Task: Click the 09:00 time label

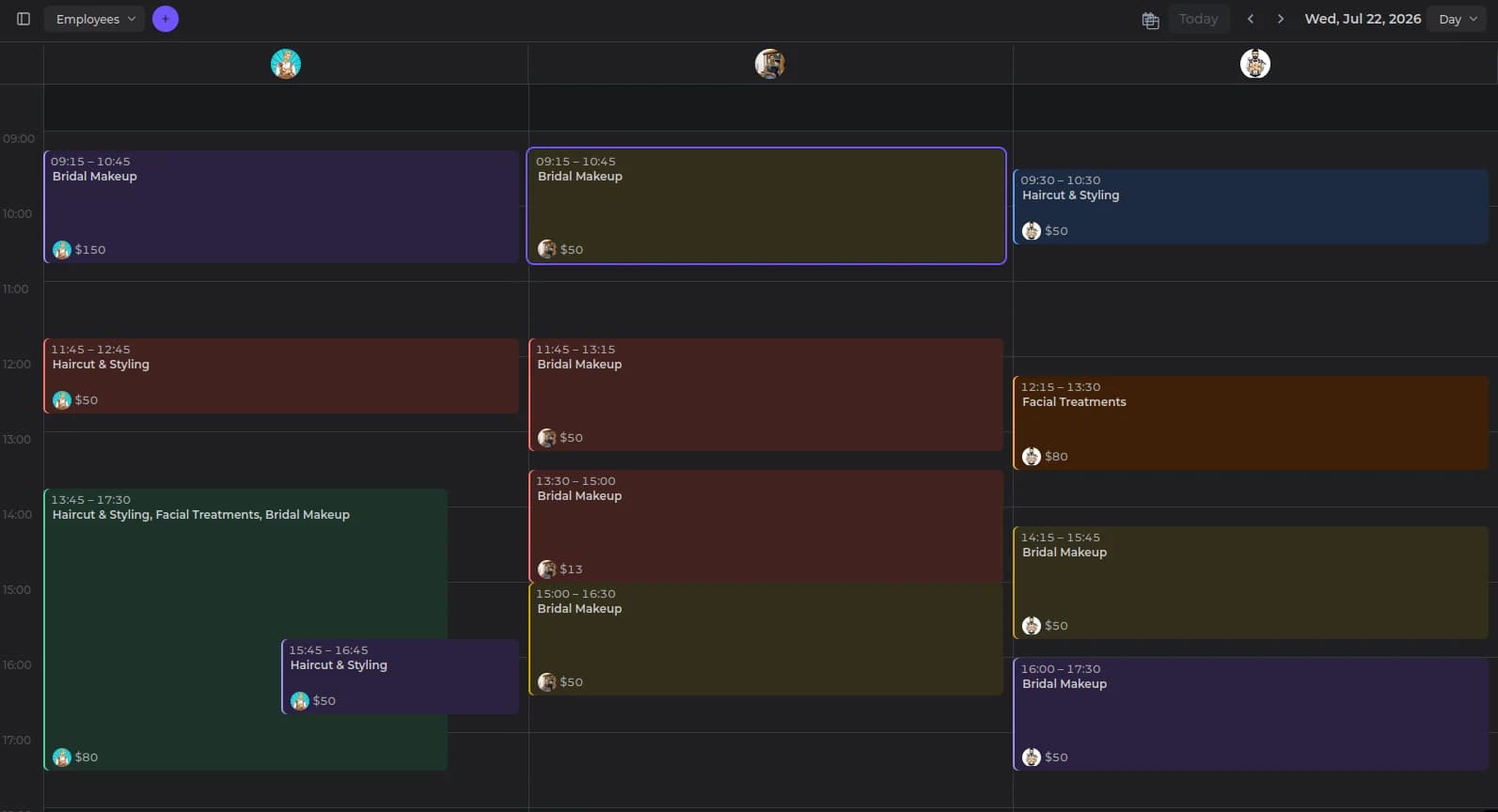Action: pos(18,138)
